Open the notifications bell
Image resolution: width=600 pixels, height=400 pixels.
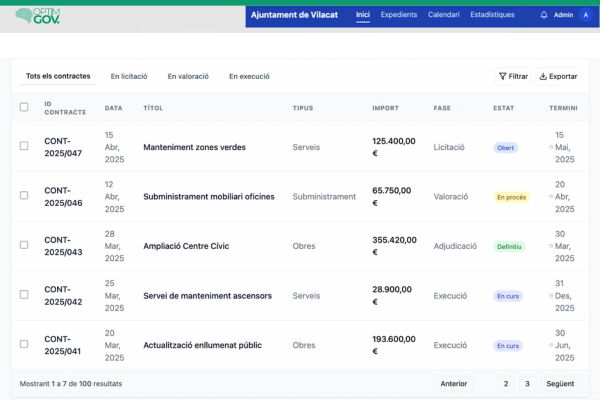pos(544,15)
